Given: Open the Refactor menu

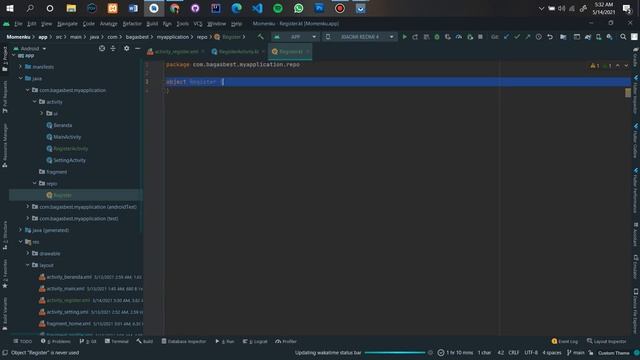Looking at the screenshot, I should [x=132, y=24].
